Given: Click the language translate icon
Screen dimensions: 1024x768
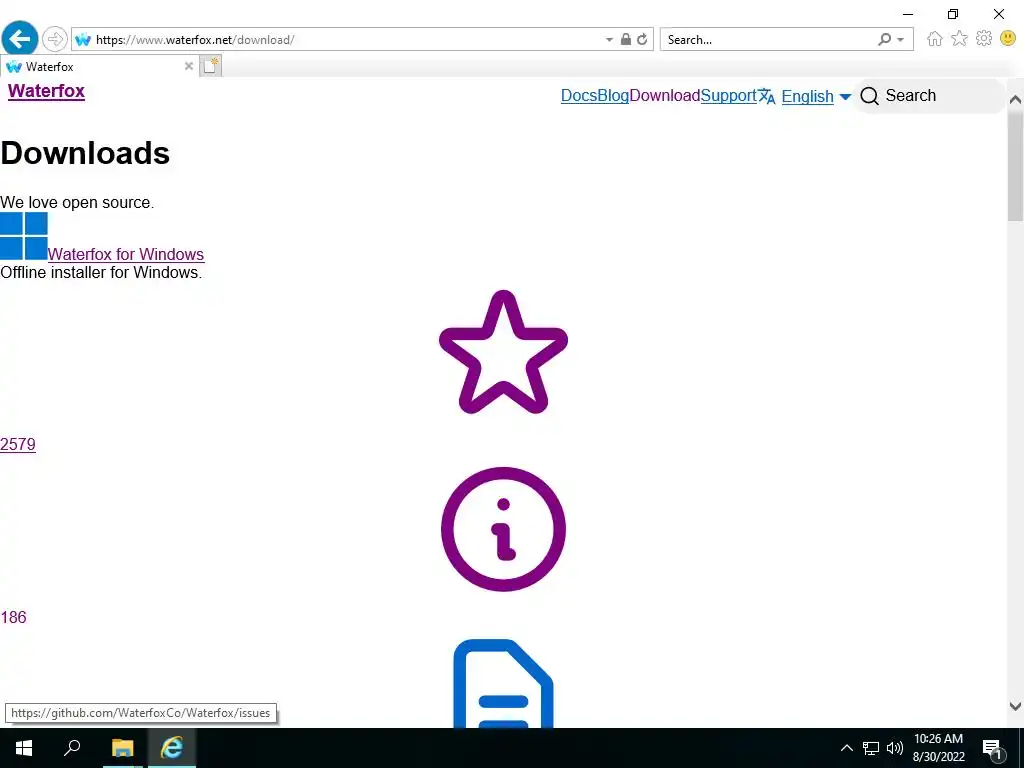Looking at the screenshot, I should click(767, 97).
